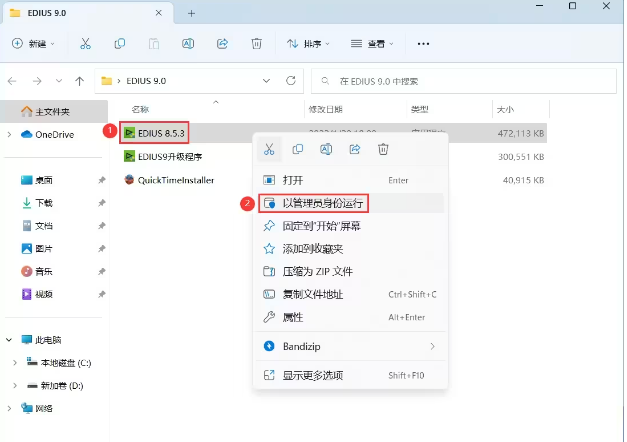Open the 新建 (New) dropdown

pyautogui.click(x=33, y=44)
